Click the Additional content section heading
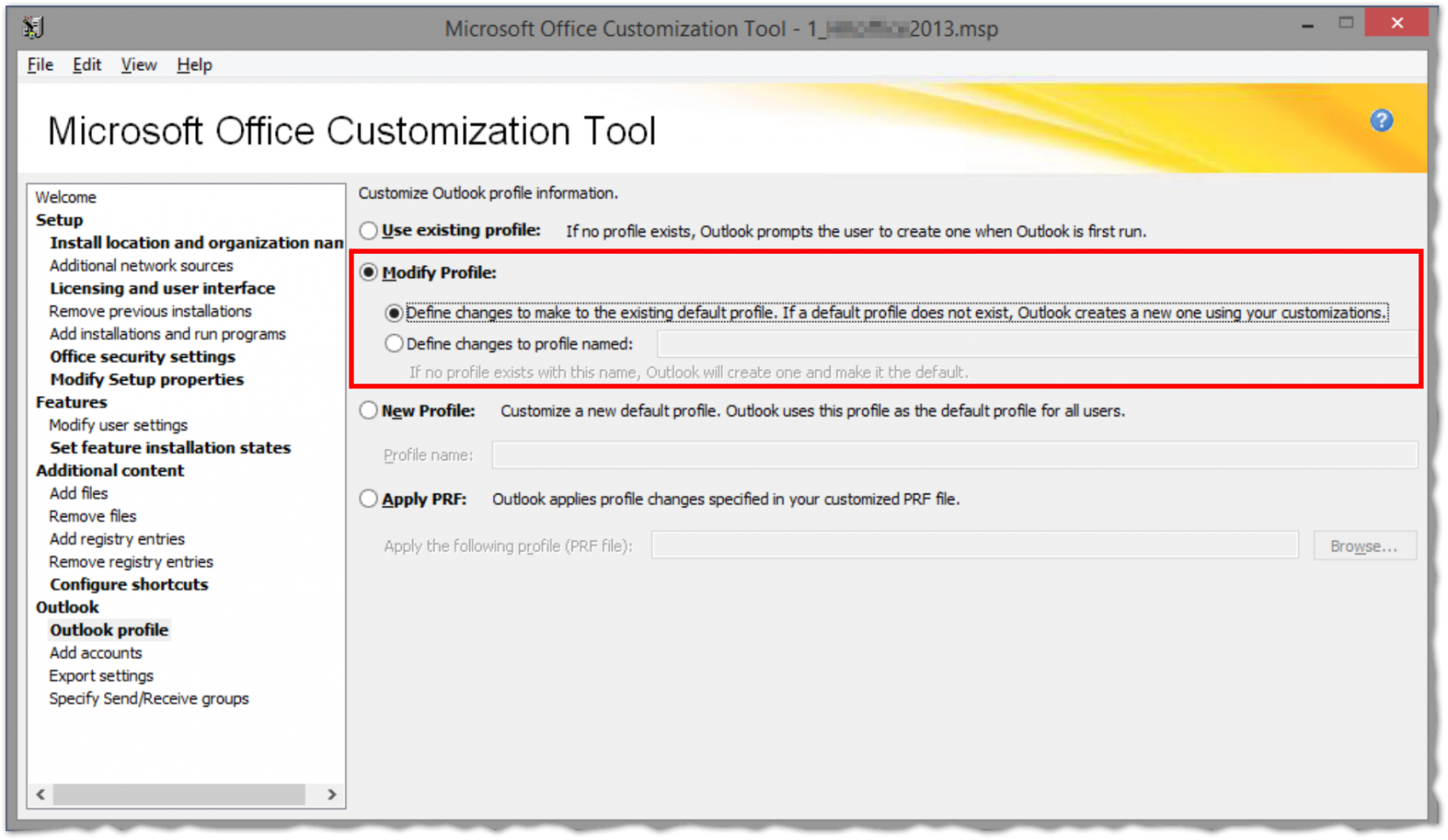 [x=109, y=470]
